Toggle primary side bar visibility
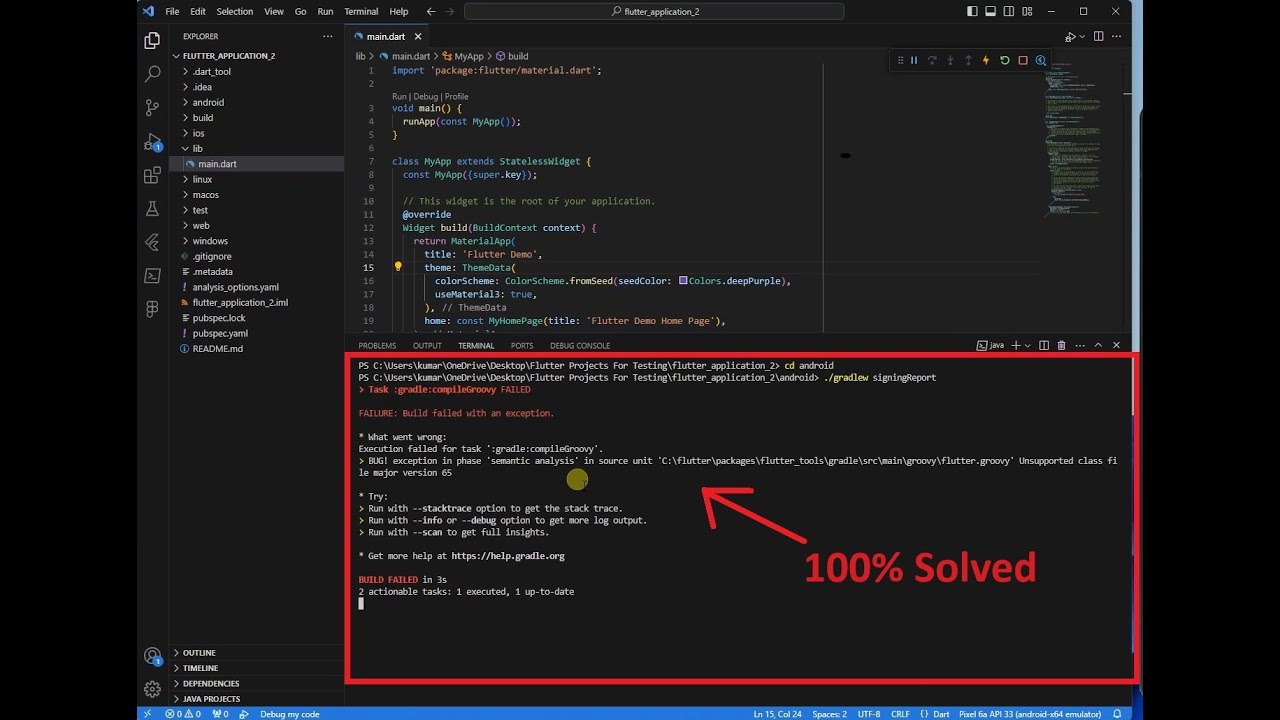Screen dimensions: 1280x720 pyautogui.click(x=972, y=11)
